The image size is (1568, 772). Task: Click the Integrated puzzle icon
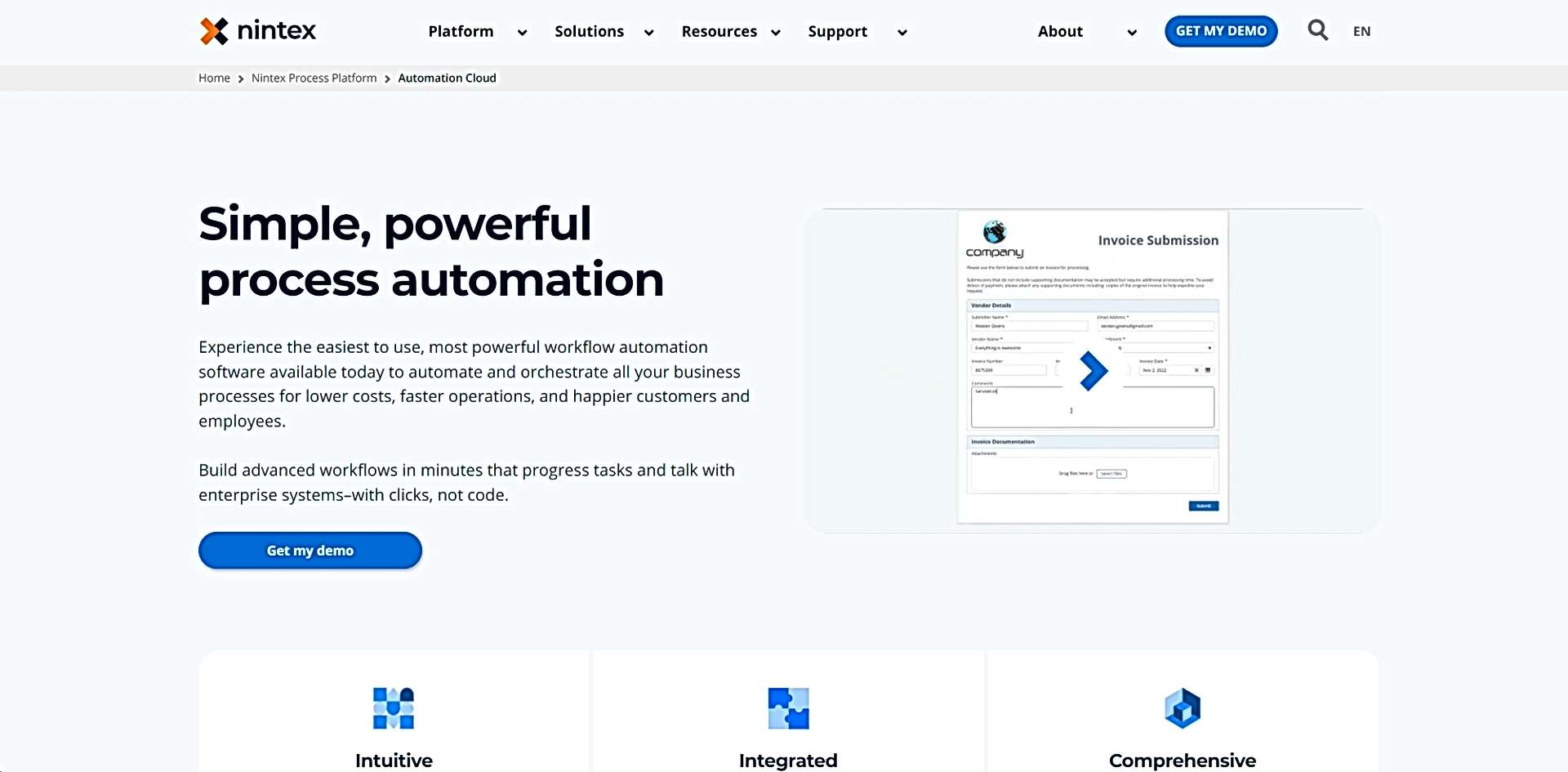click(x=788, y=707)
